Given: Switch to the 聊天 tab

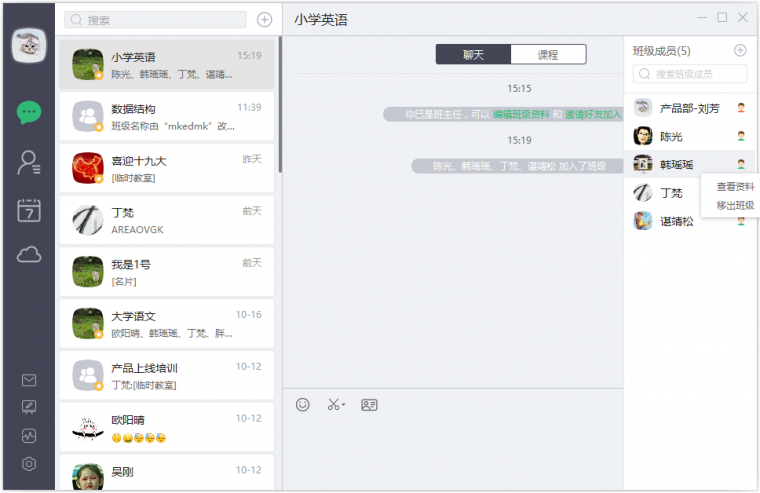Looking at the screenshot, I should (x=473, y=55).
